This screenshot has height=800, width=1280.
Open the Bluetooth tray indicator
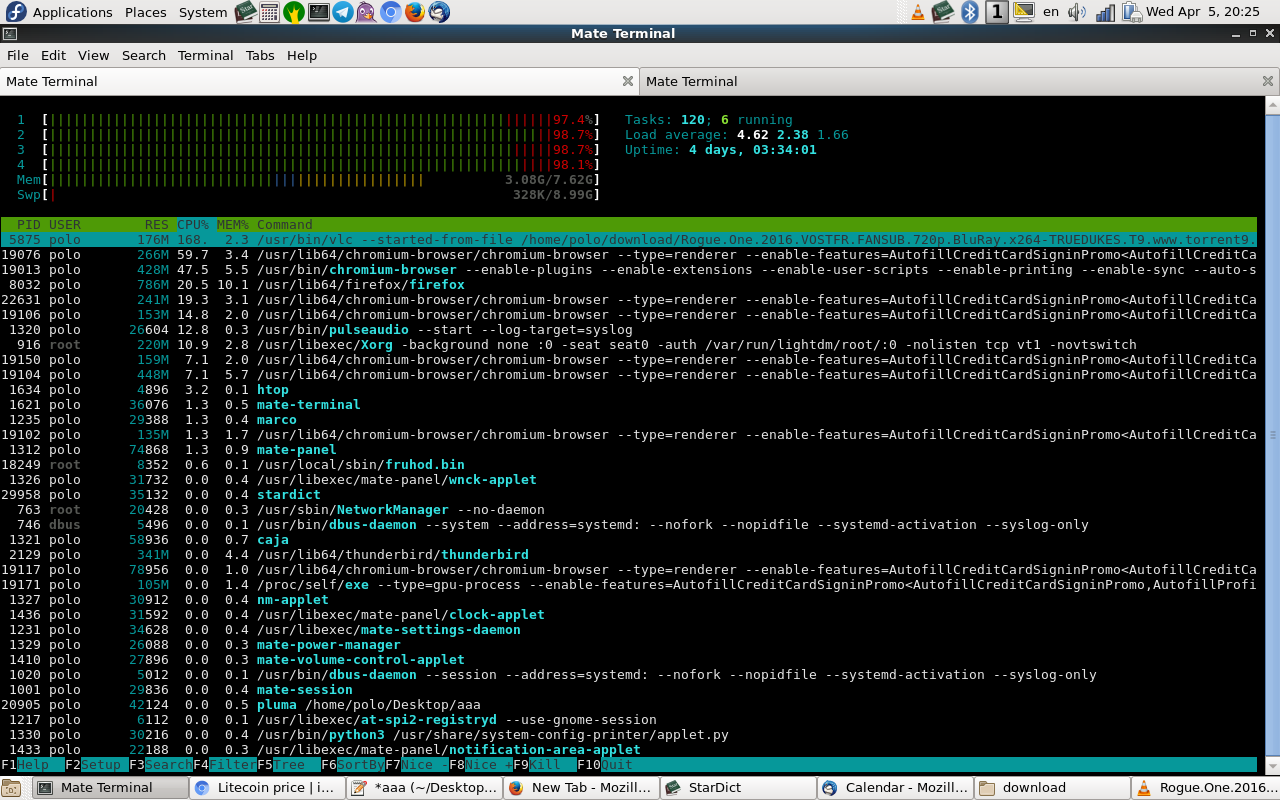(x=969, y=12)
